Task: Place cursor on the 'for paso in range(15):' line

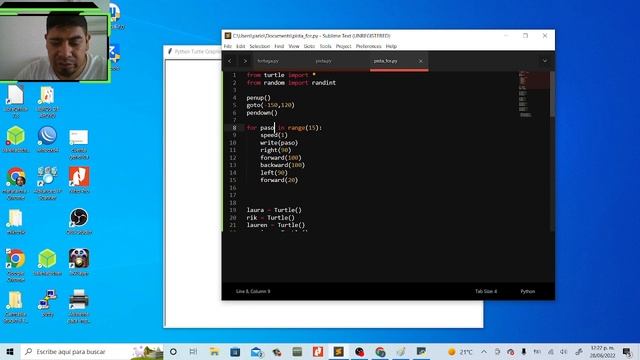Action: (284, 127)
